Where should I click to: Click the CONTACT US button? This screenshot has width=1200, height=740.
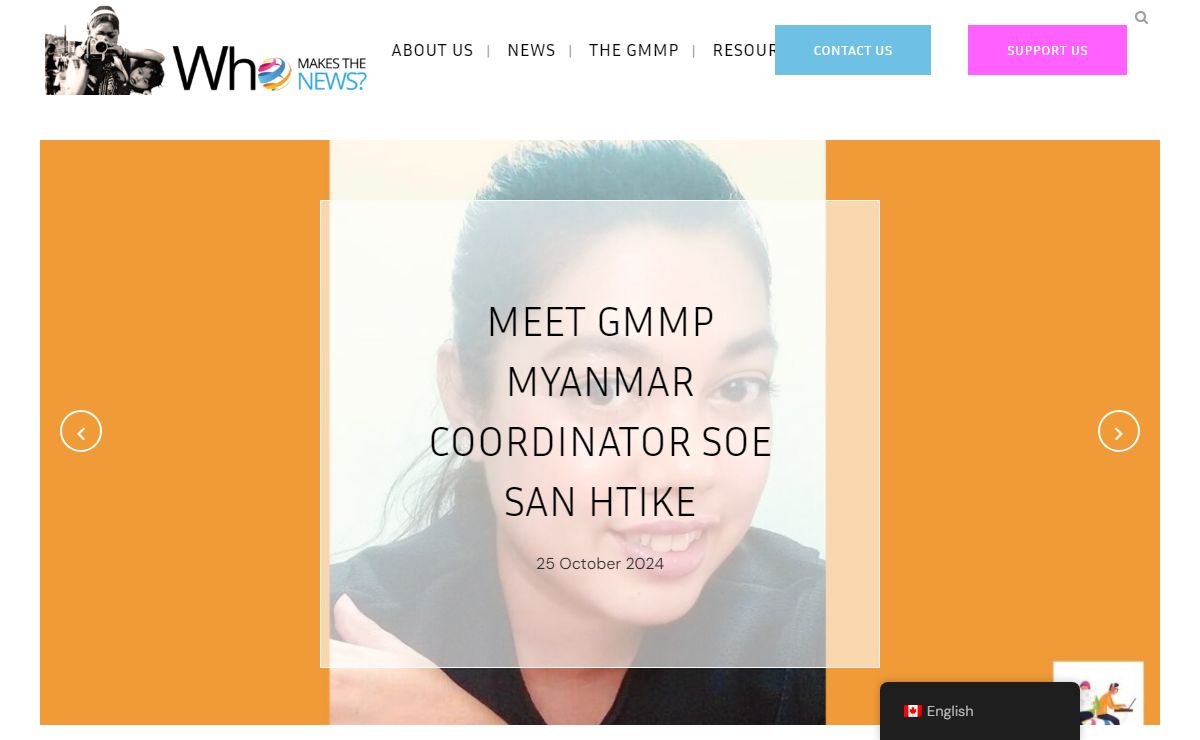pos(853,50)
